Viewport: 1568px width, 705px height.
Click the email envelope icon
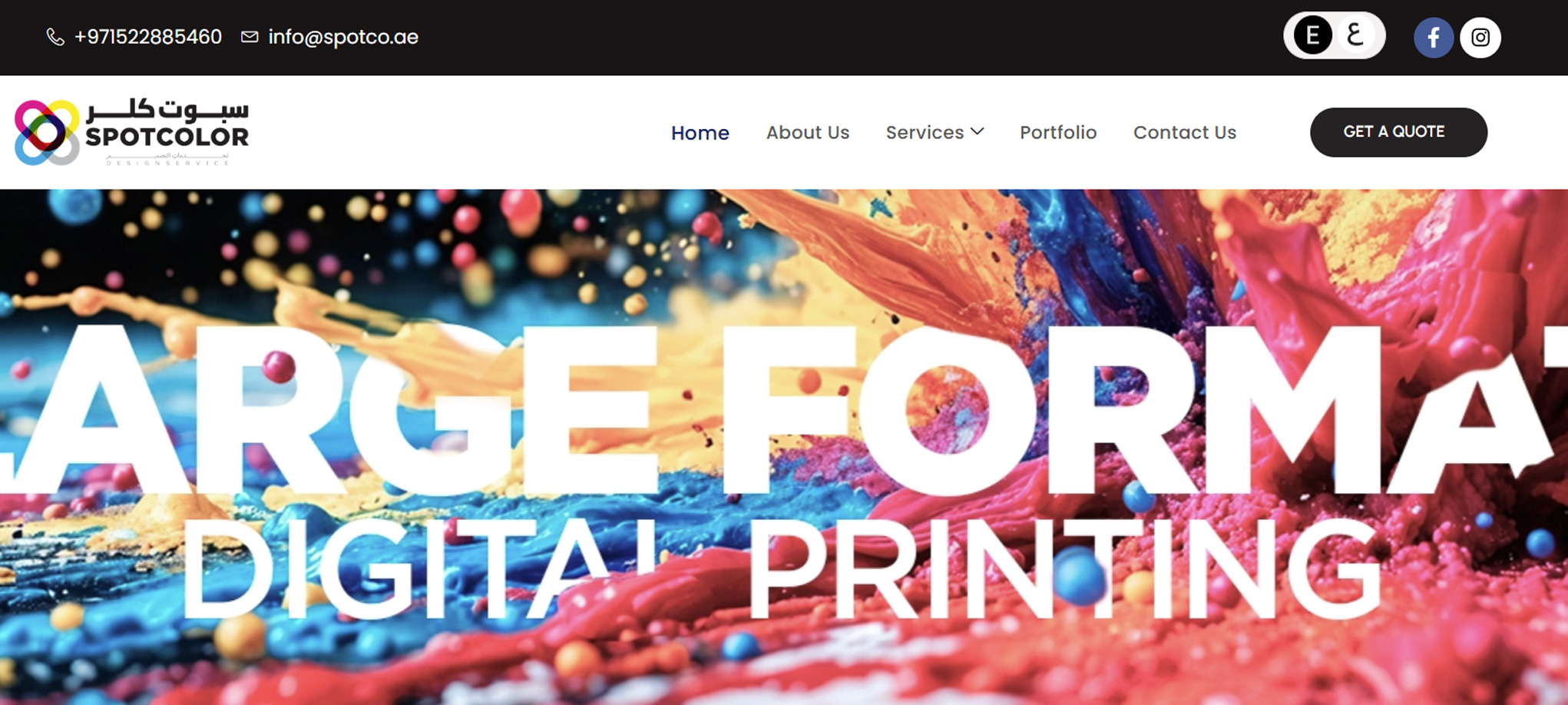point(250,37)
